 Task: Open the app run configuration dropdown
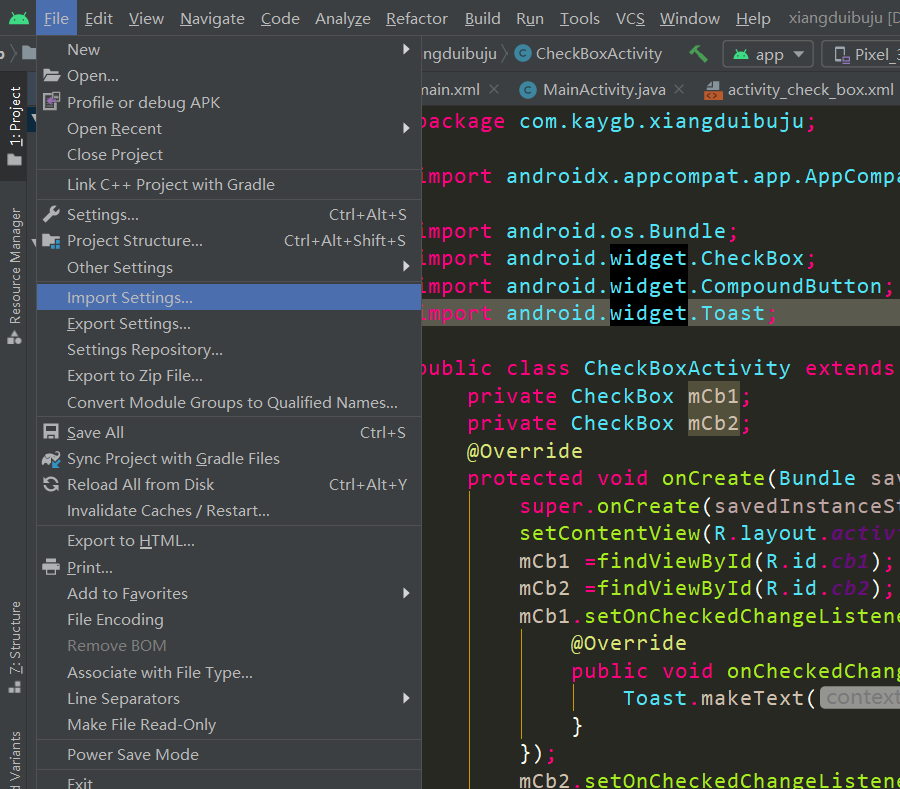tap(768, 54)
